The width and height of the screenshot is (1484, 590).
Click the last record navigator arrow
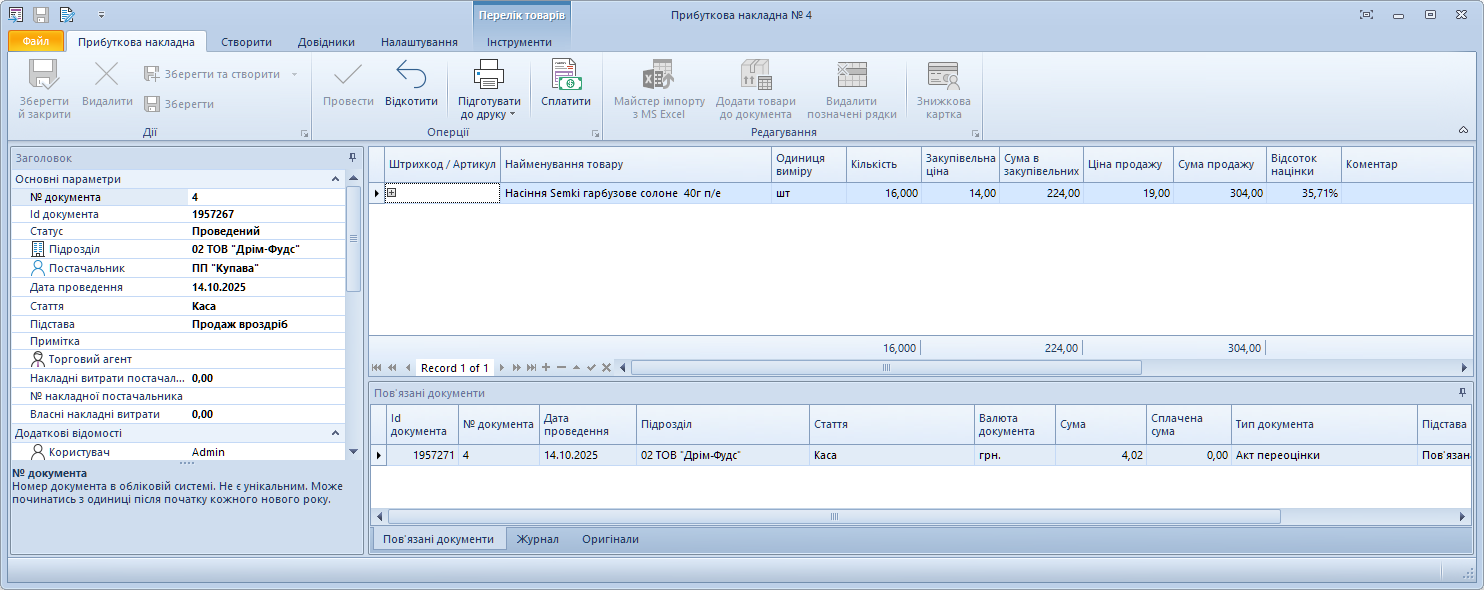pyautogui.click(x=531, y=368)
